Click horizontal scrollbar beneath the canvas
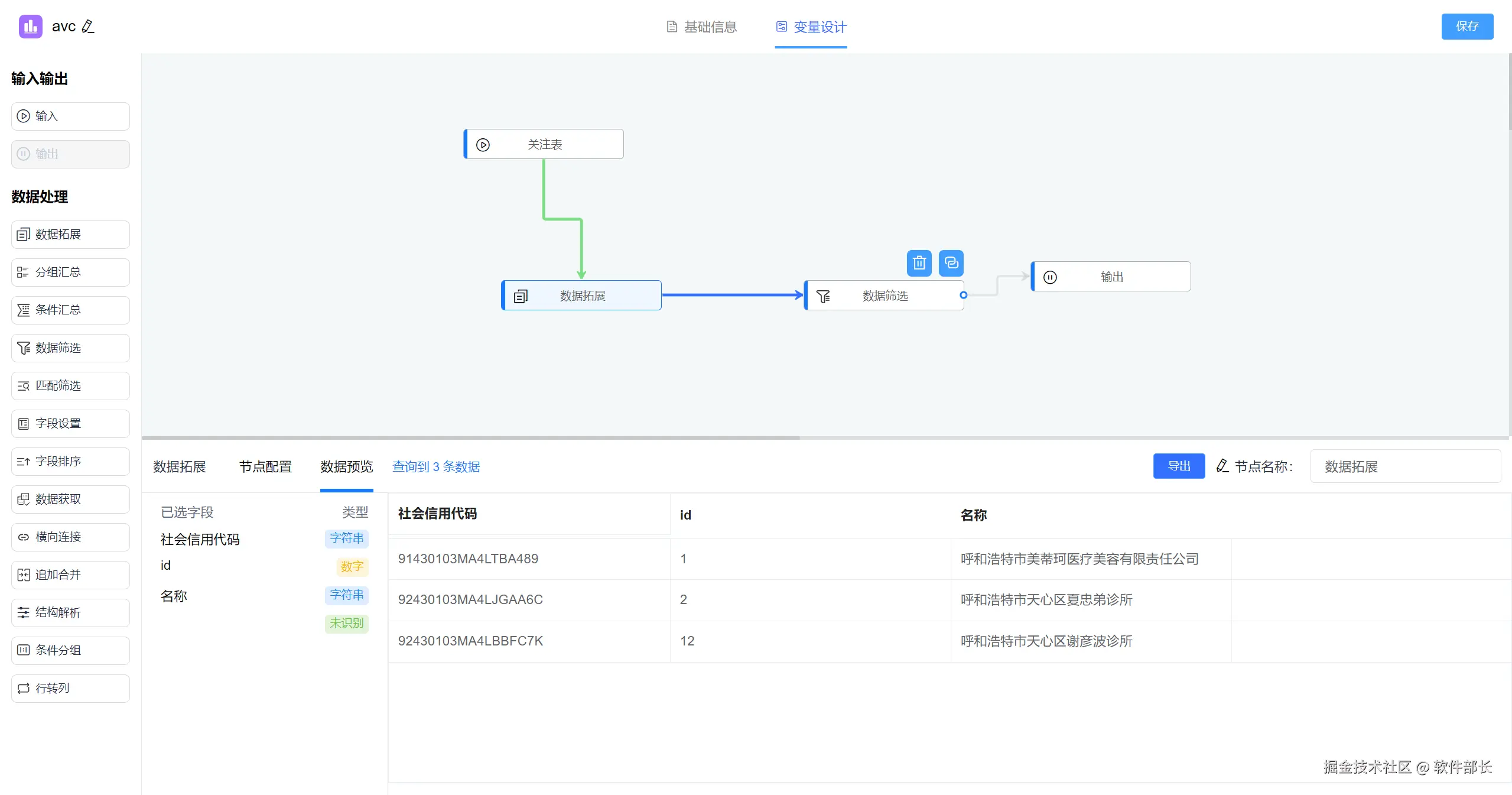1512x795 pixels. click(470, 438)
